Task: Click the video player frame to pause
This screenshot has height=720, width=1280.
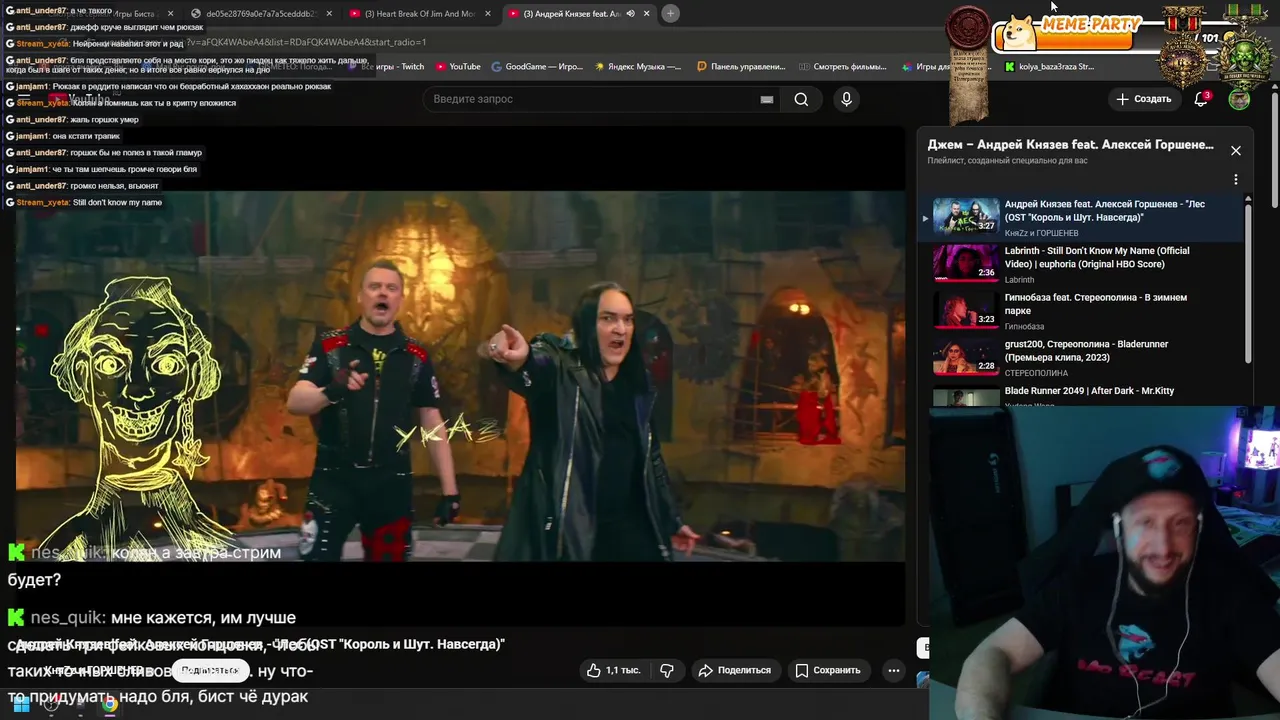Action: [x=460, y=375]
